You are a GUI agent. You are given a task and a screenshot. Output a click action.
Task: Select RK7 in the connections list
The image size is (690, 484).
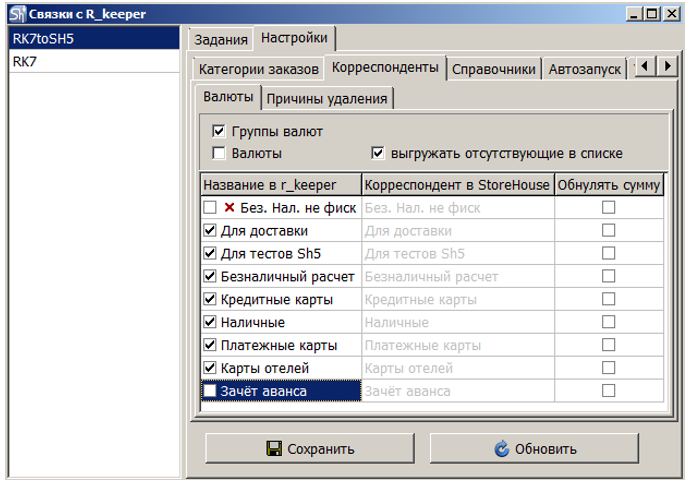(25, 62)
